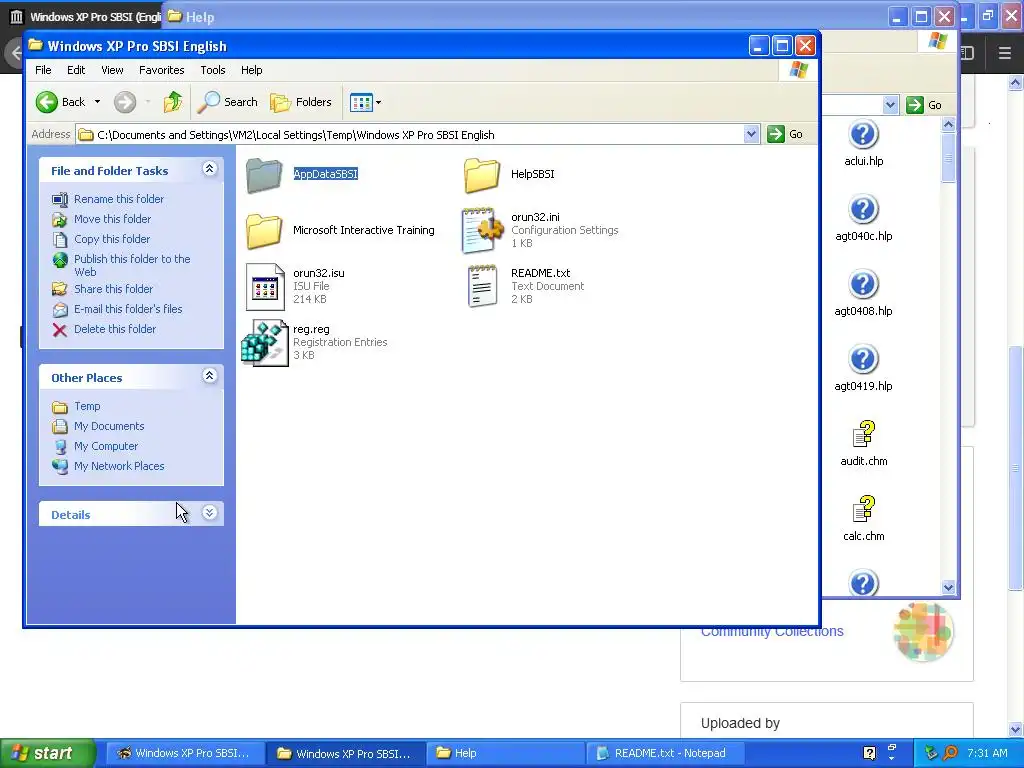The image size is (1024, 768).
Task: Collapse the File and Folder Tasks panel
Action: tap(209, 169)
